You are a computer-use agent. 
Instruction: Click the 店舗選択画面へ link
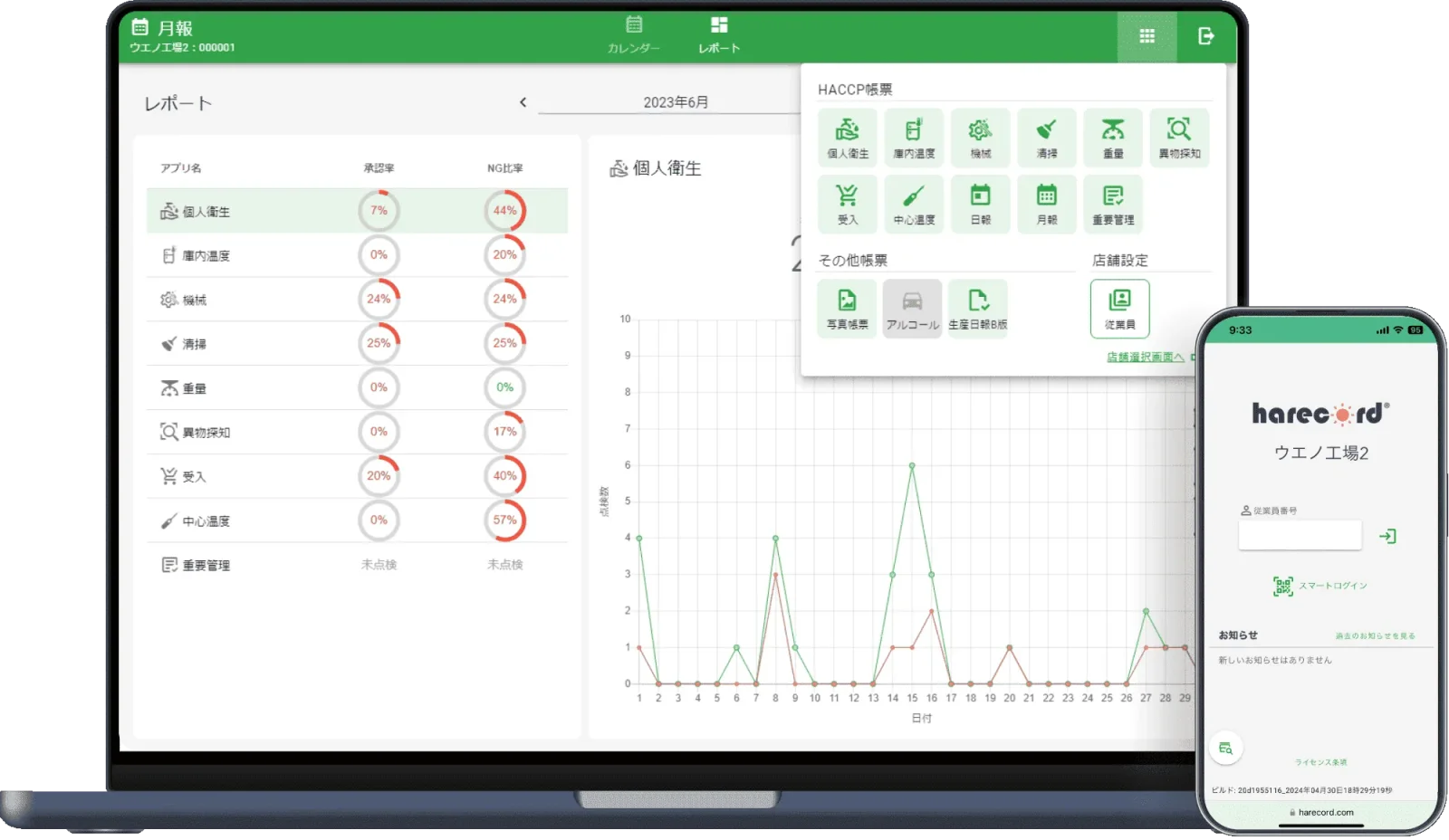[1145, 358]
